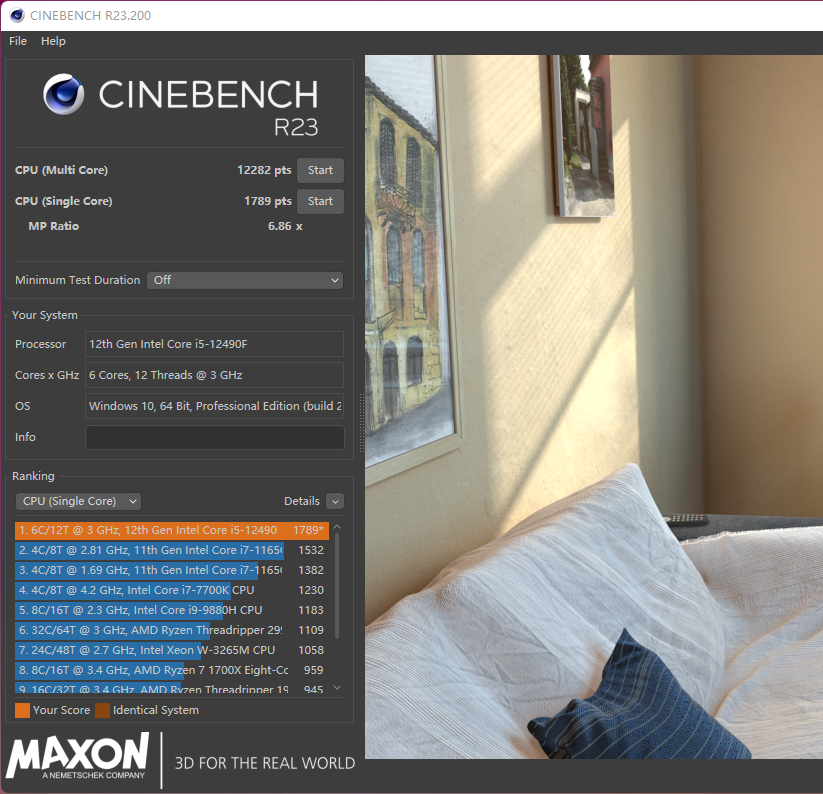
Task: Click the Identical System legend text
Action: click(156, 710)
